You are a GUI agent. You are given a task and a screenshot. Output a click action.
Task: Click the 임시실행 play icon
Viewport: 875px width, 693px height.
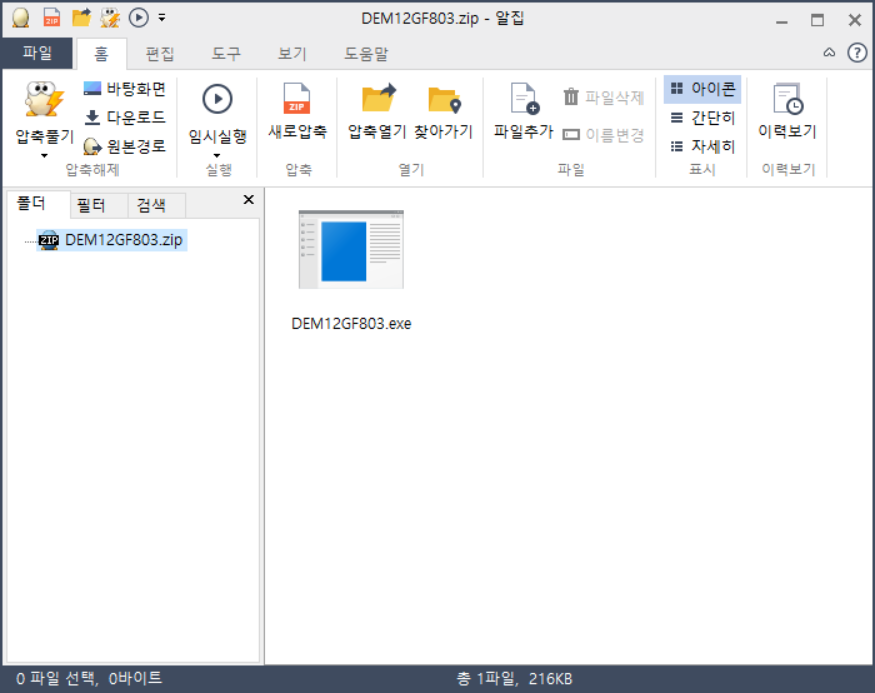point(217,99)
